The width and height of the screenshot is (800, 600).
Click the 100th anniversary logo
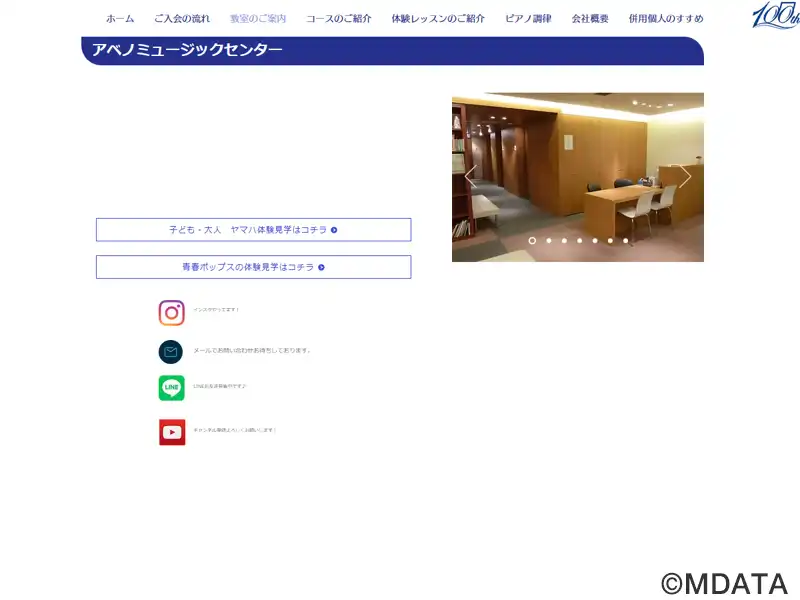[x=776, y=15]
